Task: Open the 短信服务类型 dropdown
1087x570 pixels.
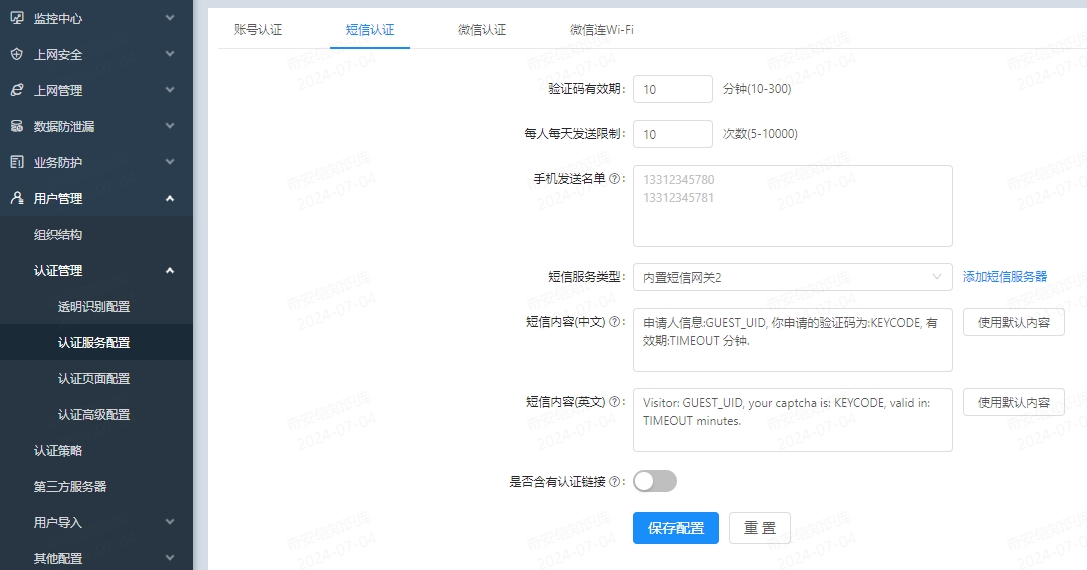Action: (x=792, y=277)
